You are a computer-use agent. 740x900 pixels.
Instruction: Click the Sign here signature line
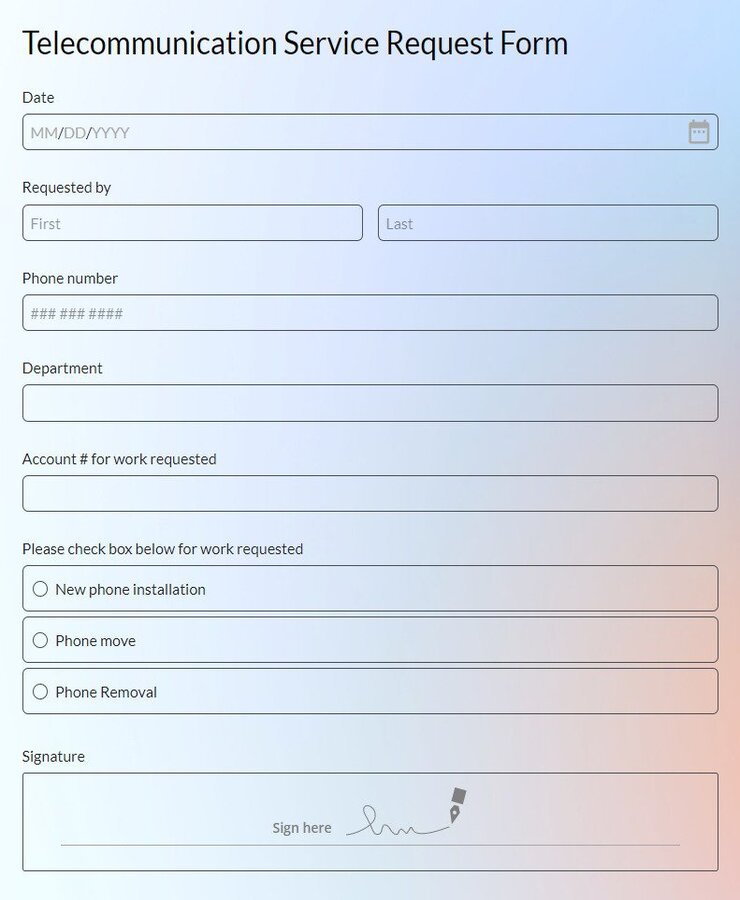pos(302,827)
